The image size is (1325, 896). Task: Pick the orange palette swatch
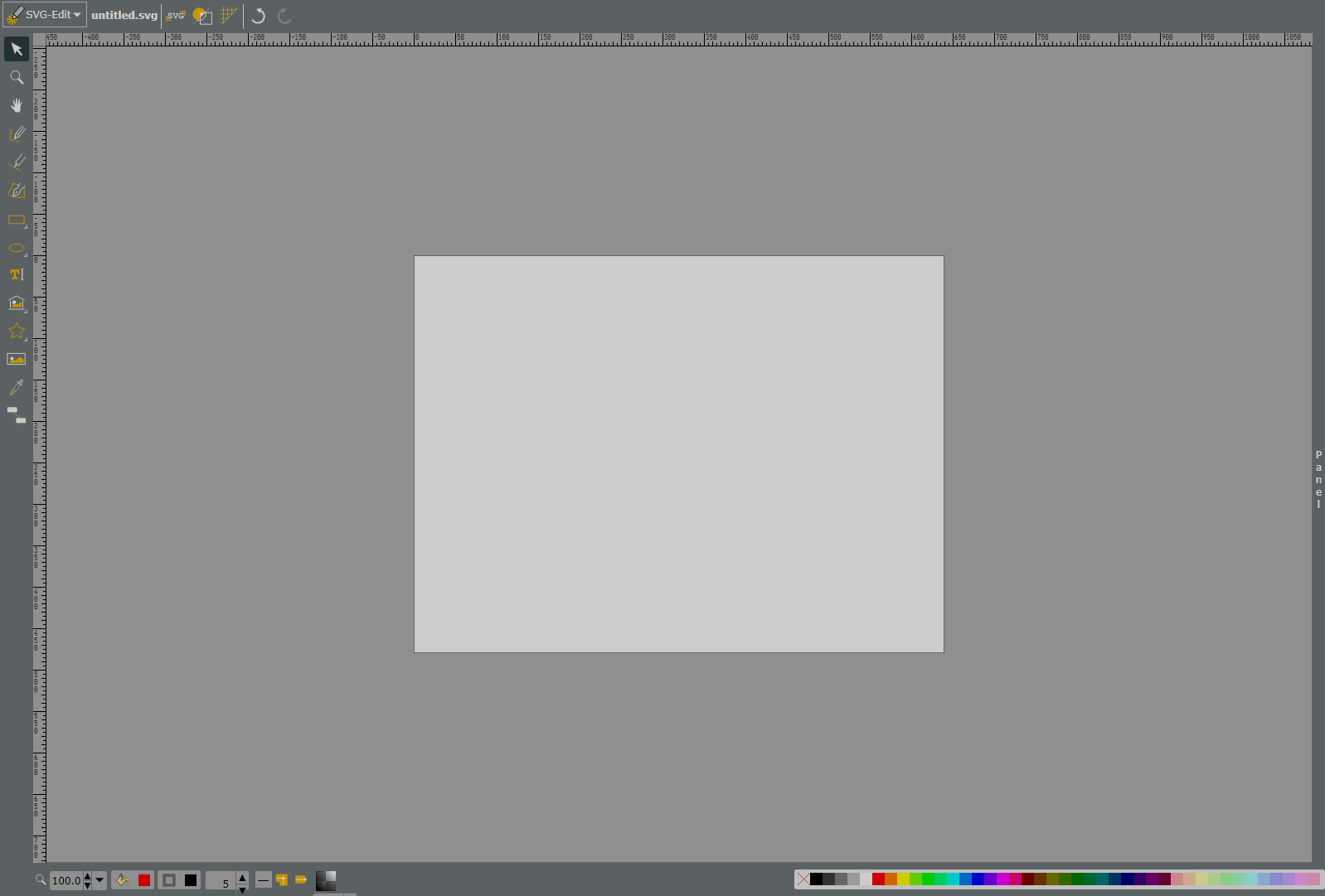coord(891,879)
